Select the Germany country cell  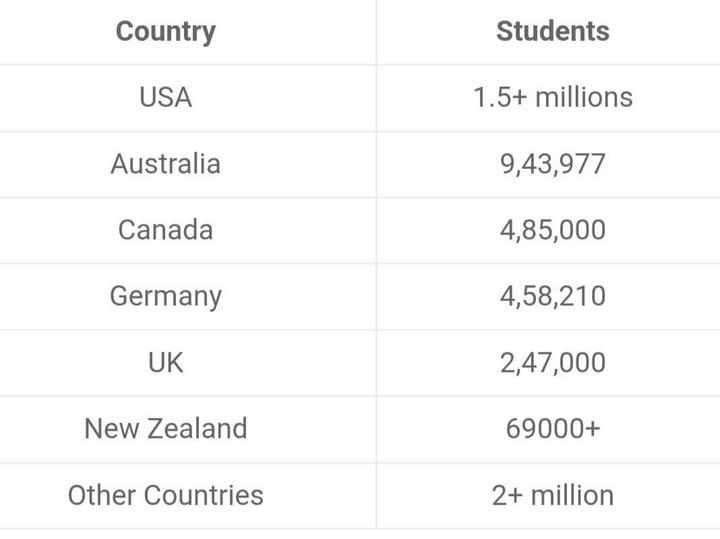[x=165, y=296]
